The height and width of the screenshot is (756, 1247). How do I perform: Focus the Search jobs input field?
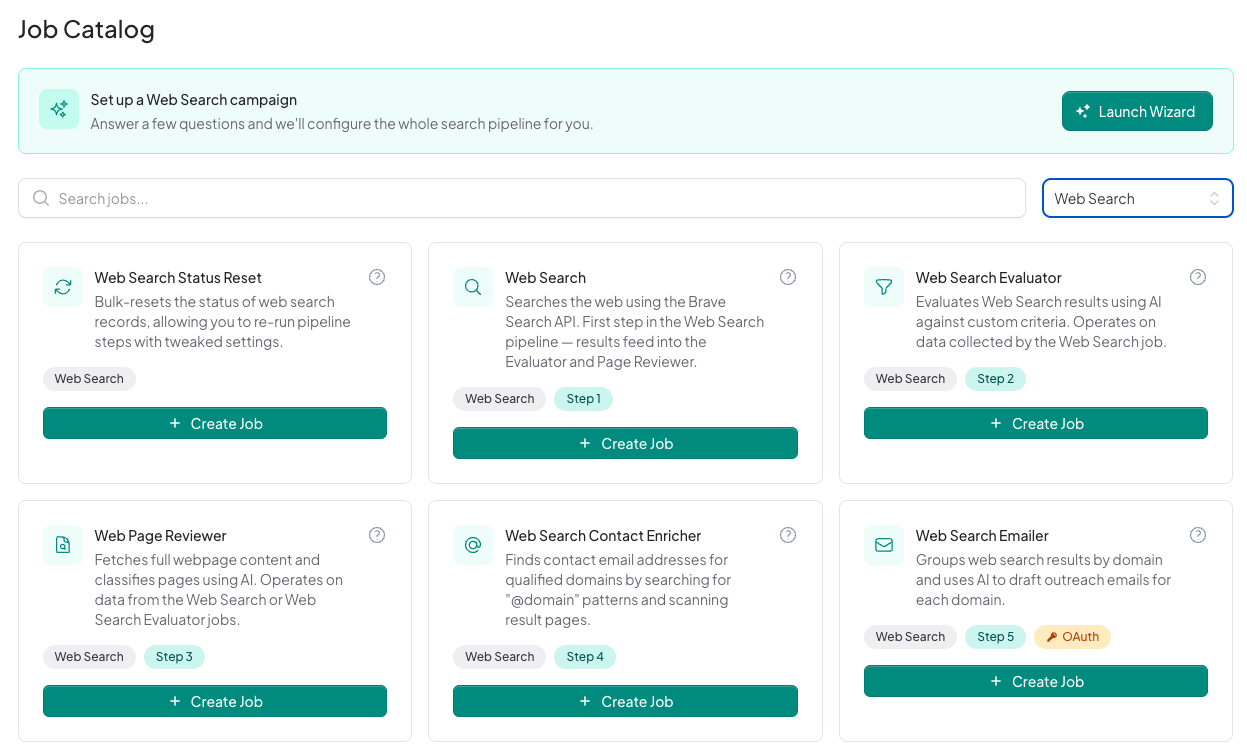tap(522, 198)
